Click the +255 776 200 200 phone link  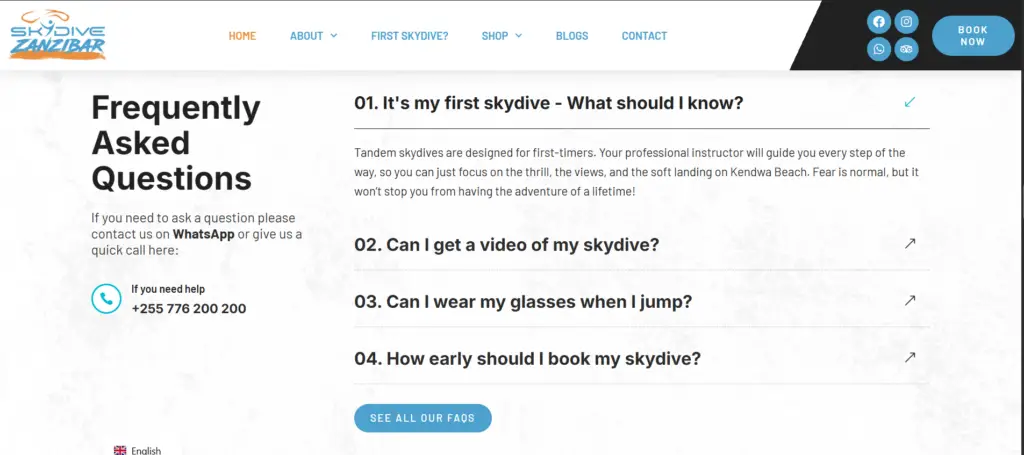coord(189,309)
